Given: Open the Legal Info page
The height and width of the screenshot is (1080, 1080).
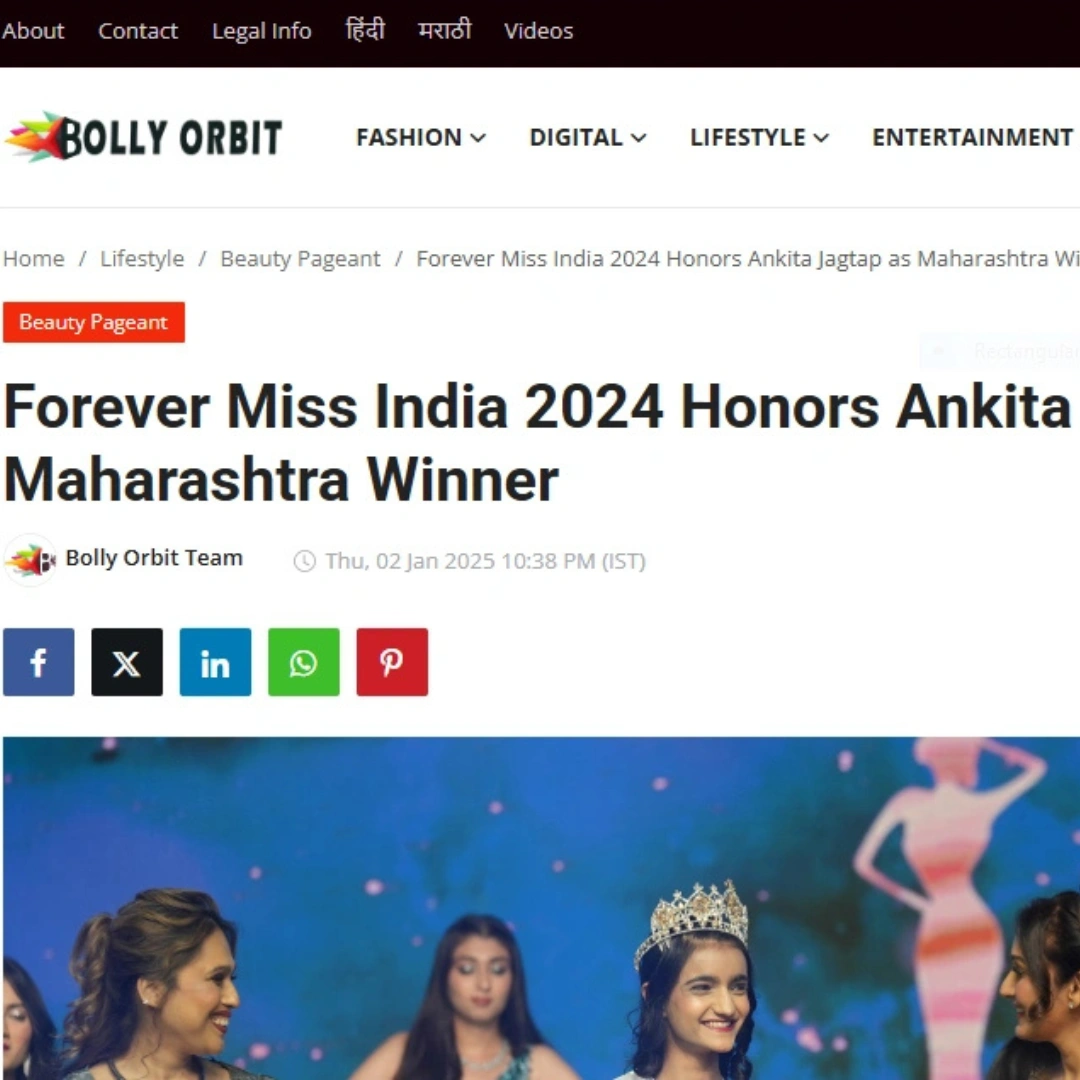Looking at the screenshot, I should 262,31.
